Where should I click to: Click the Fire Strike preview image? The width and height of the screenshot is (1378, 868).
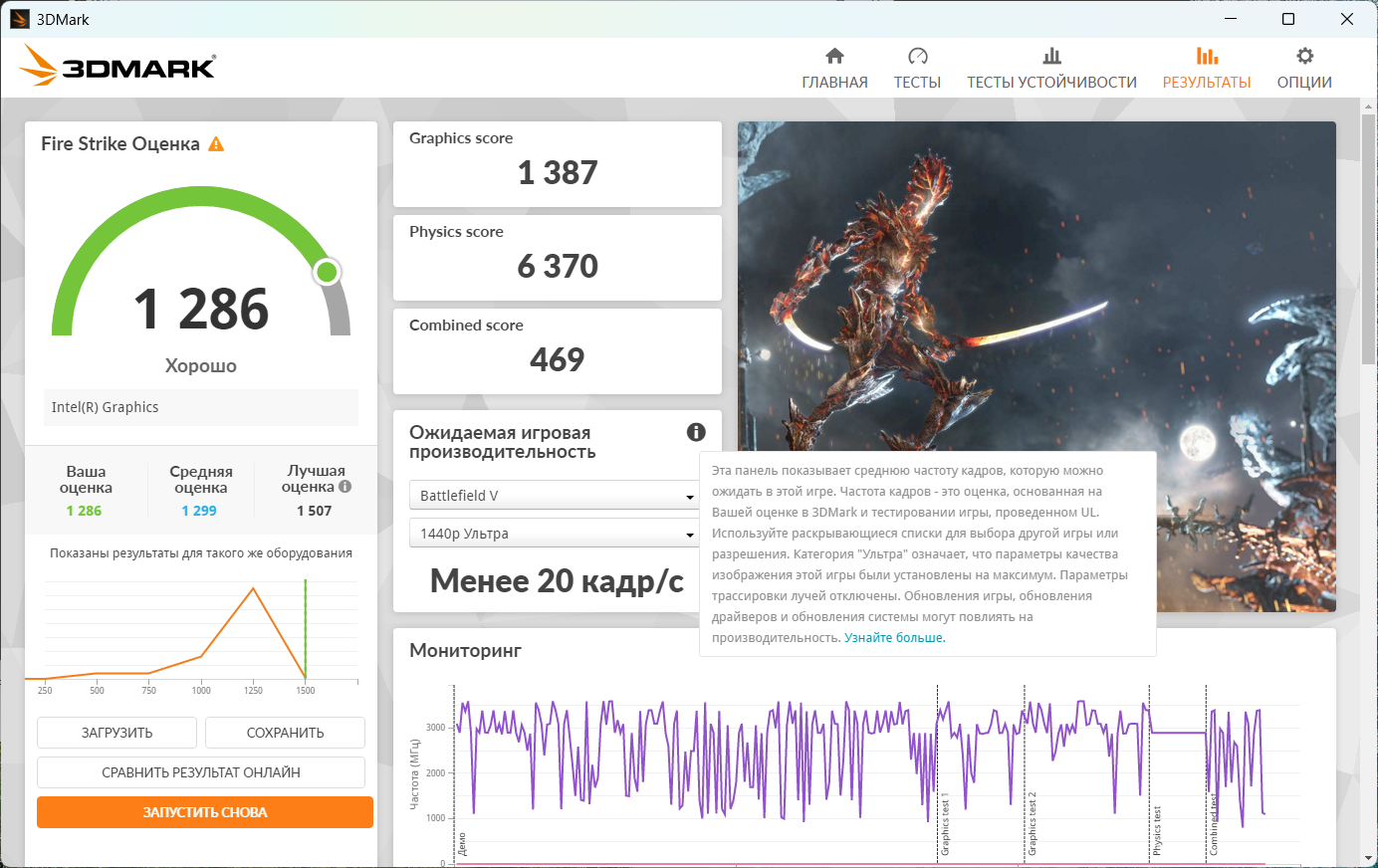click(x=1035, y=289)
